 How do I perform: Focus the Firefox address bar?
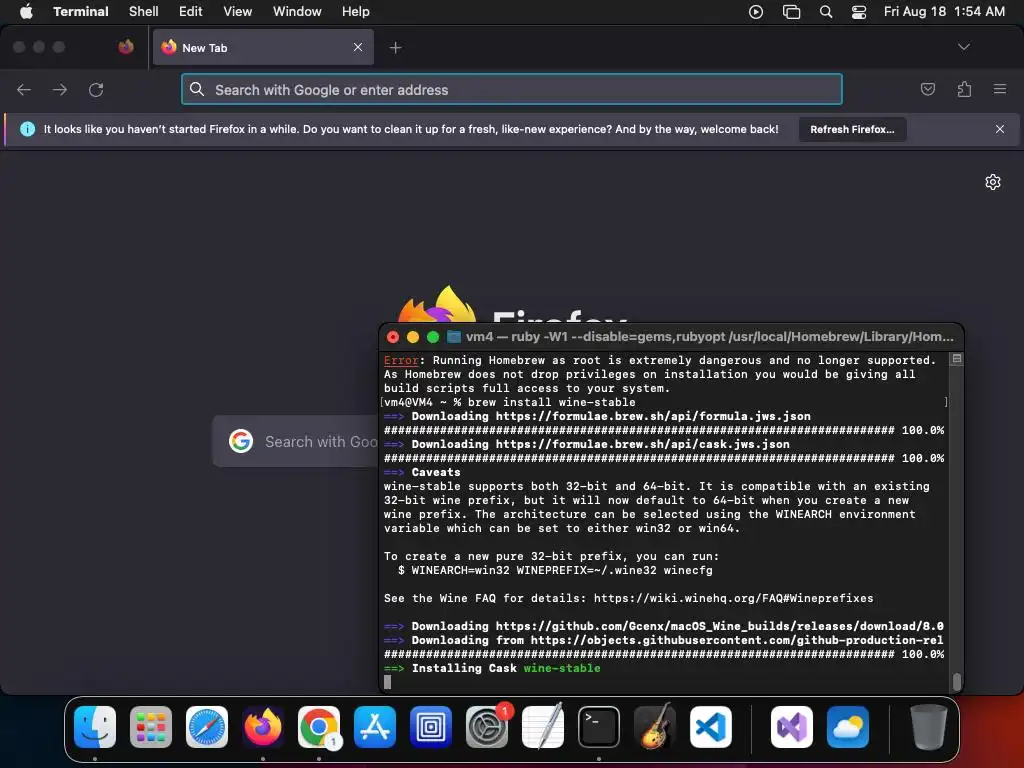pos(512,89)
